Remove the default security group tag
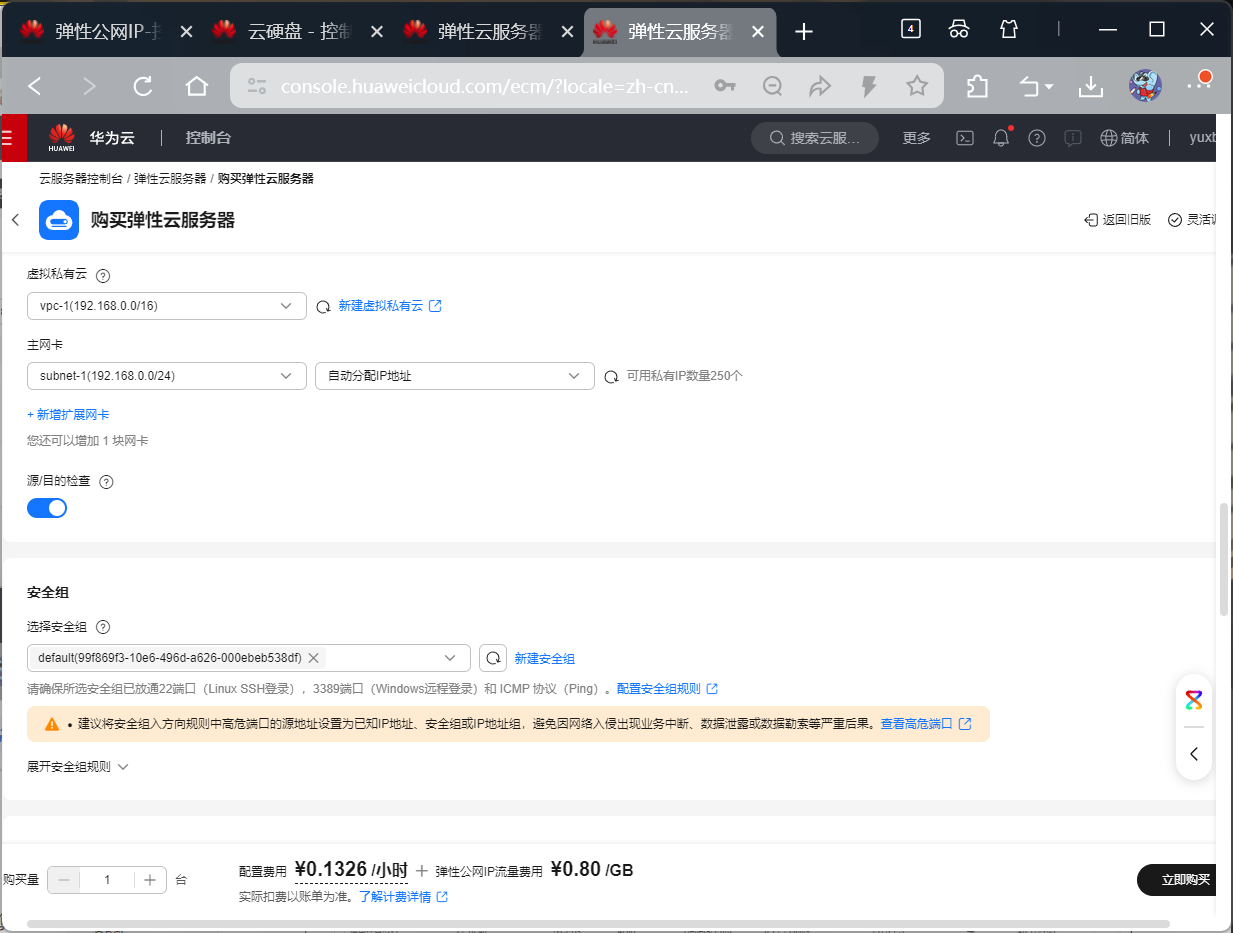1233x933 pixels. (313, 658)
